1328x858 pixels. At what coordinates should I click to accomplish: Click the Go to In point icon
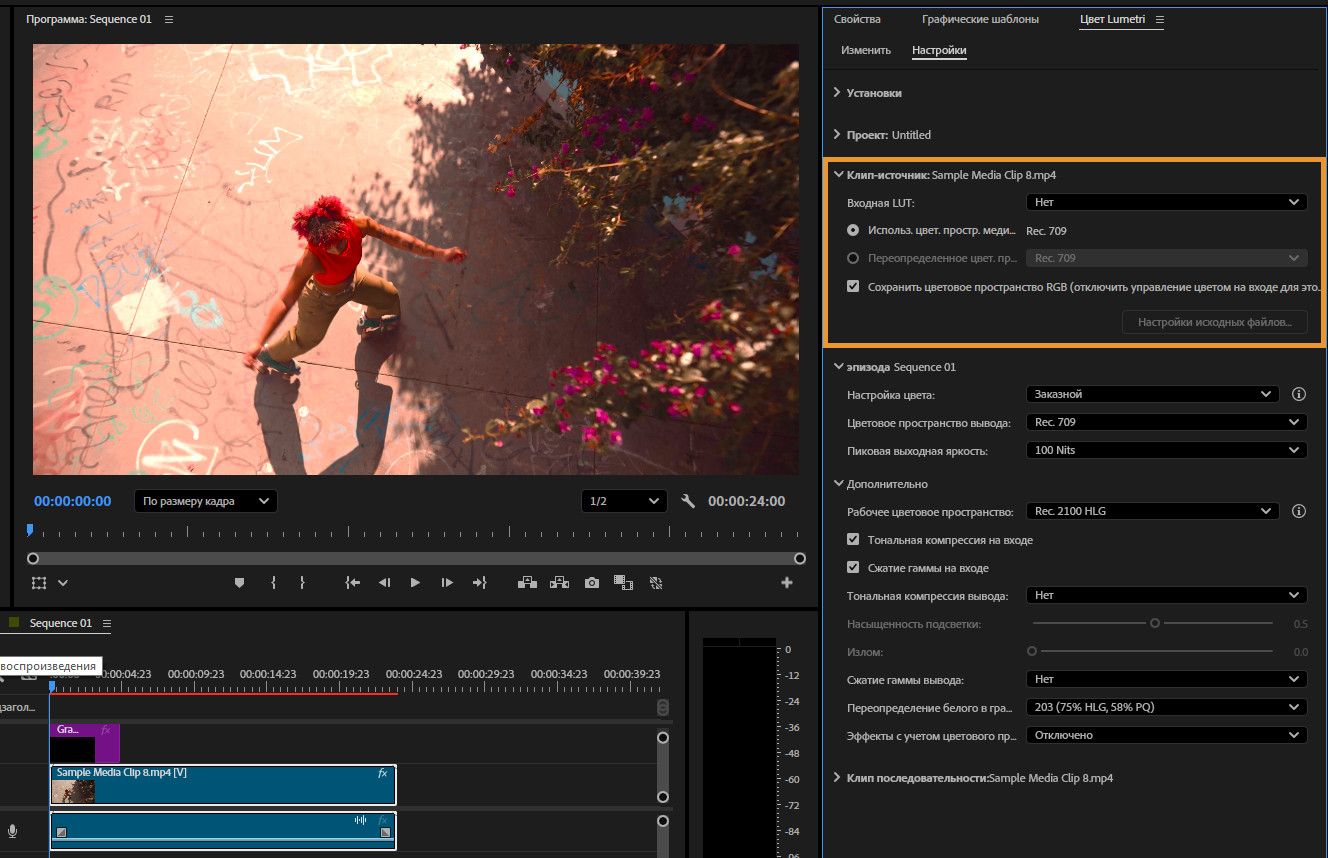pos(352,583)
